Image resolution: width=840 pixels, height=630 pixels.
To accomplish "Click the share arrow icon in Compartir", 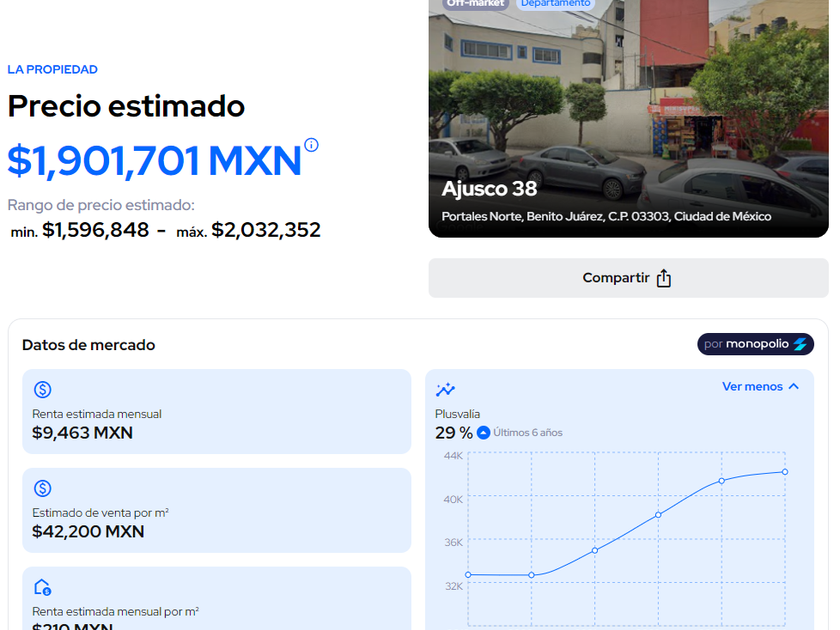I will click(664, 278).
